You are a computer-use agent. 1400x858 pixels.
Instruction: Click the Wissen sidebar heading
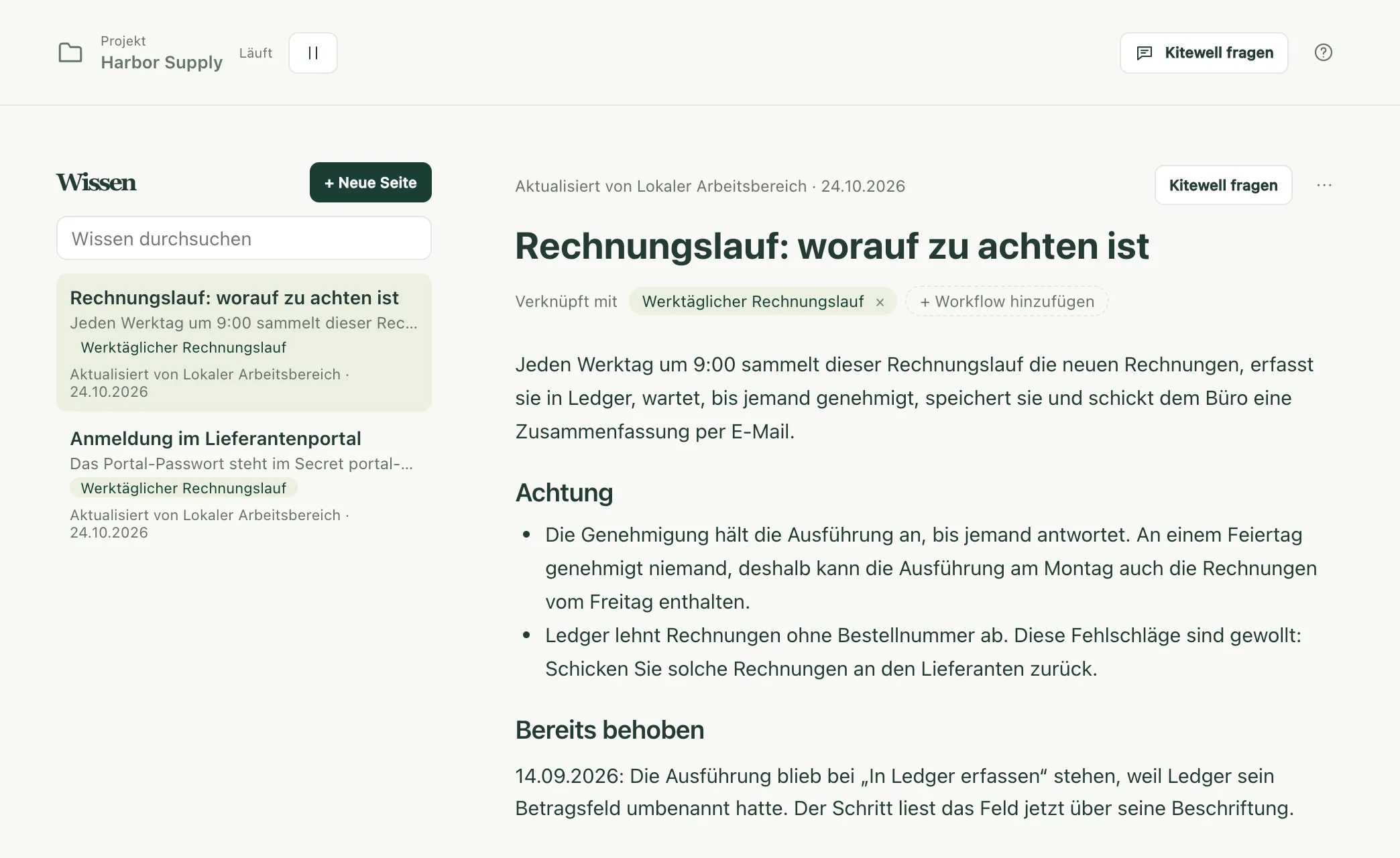pos(96,182)
